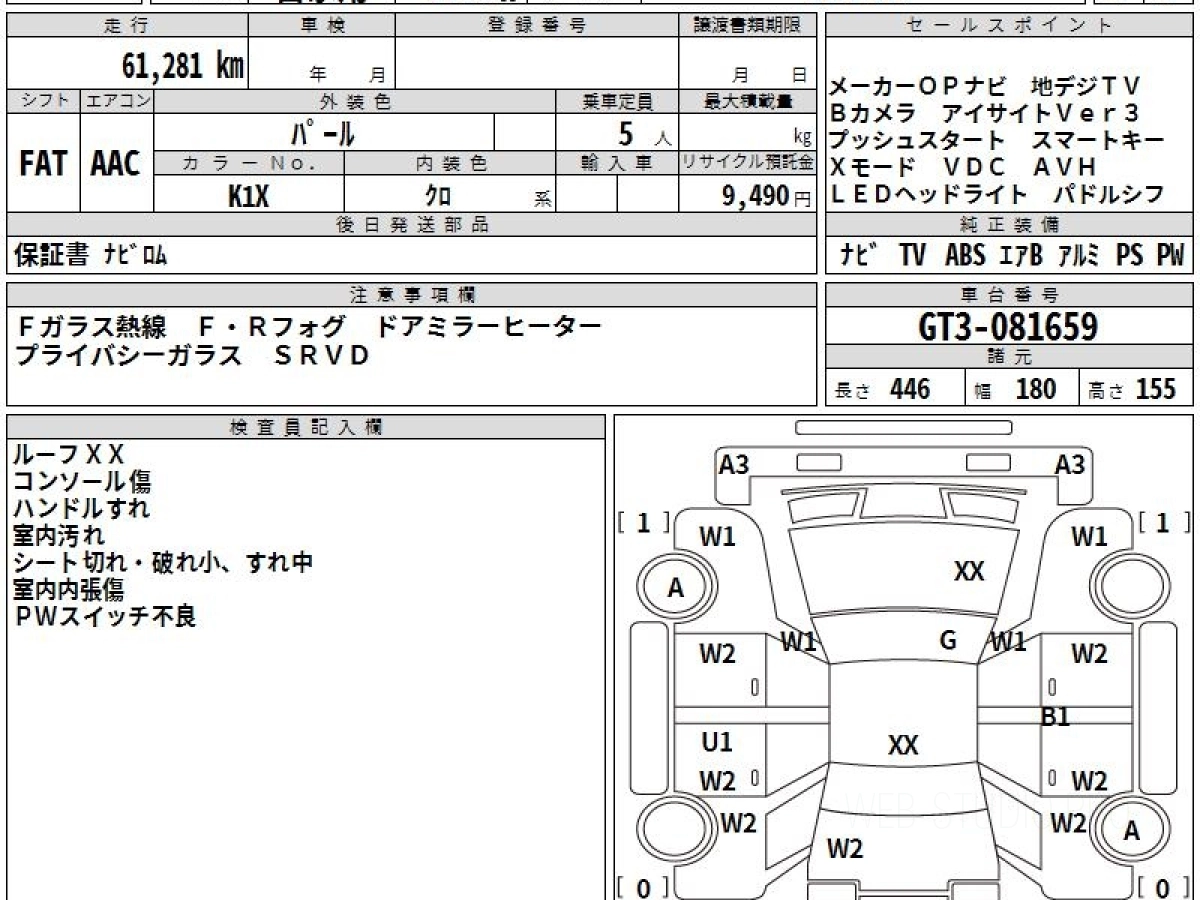Click the プッシュスタート スマートキー line
The height and width of the screenshot is (900, 1200).
(x=997, y=140)
